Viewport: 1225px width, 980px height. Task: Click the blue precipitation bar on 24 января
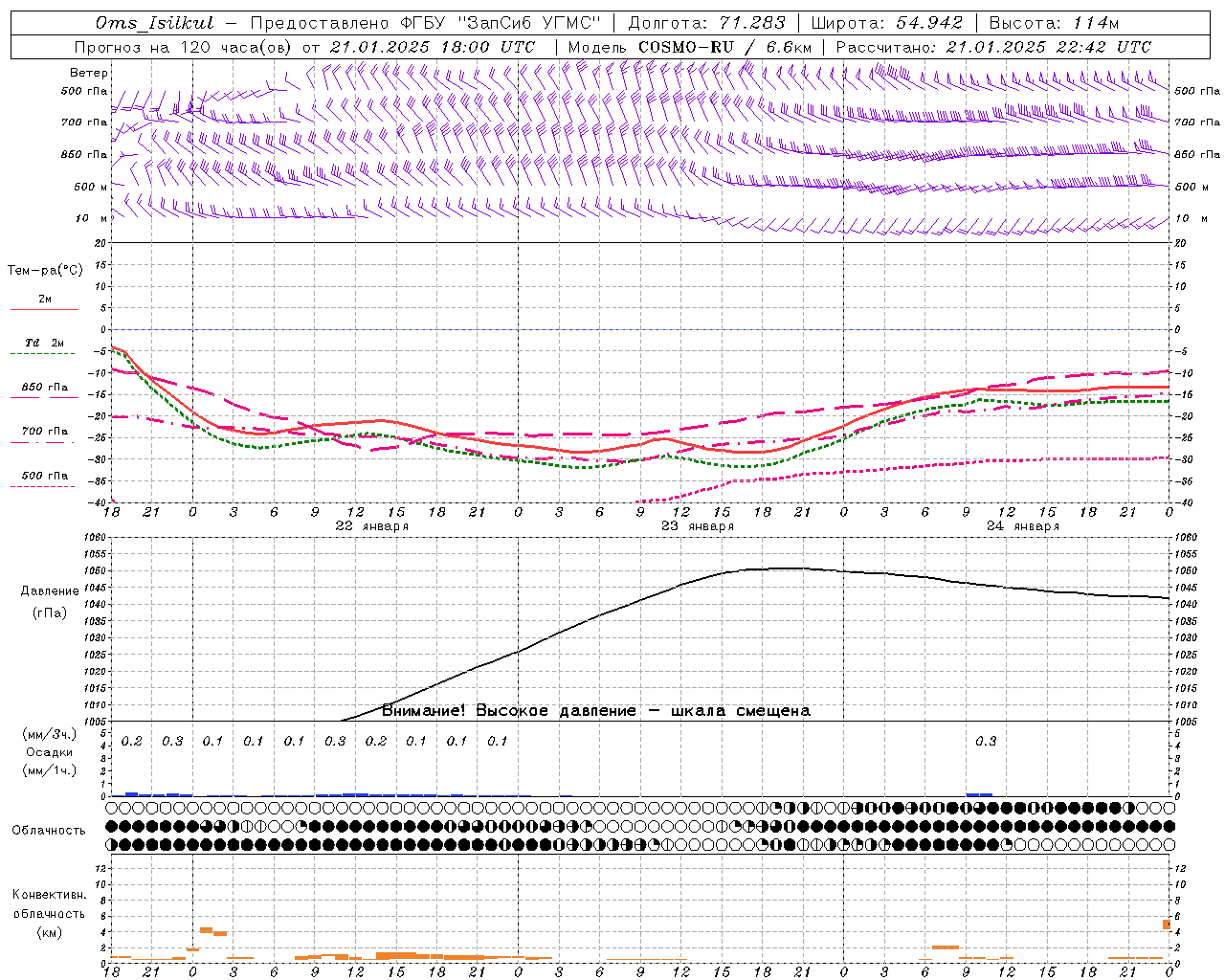[979, 794]
